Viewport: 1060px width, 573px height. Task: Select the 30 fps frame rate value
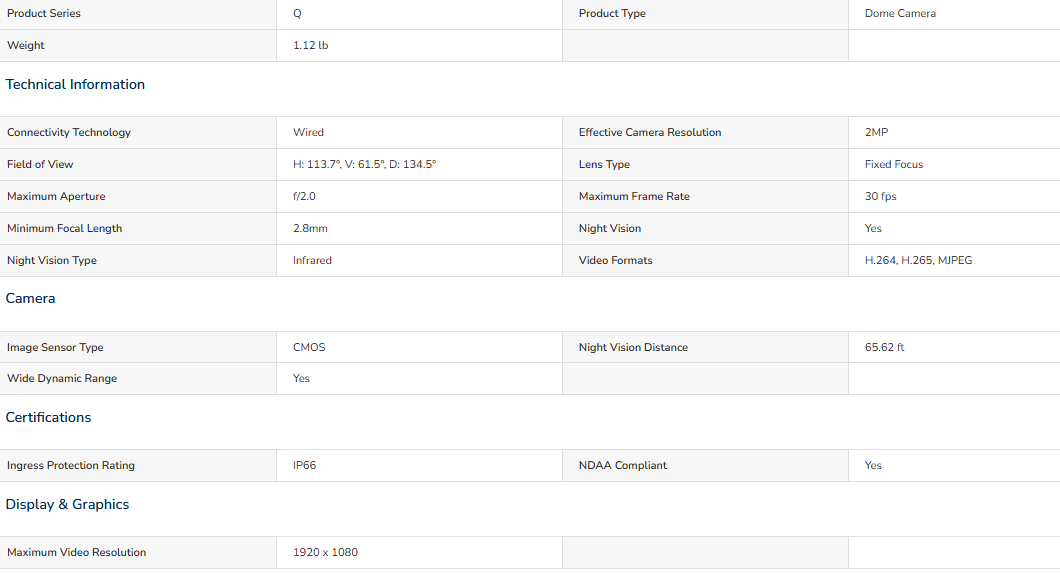(880, 197)
